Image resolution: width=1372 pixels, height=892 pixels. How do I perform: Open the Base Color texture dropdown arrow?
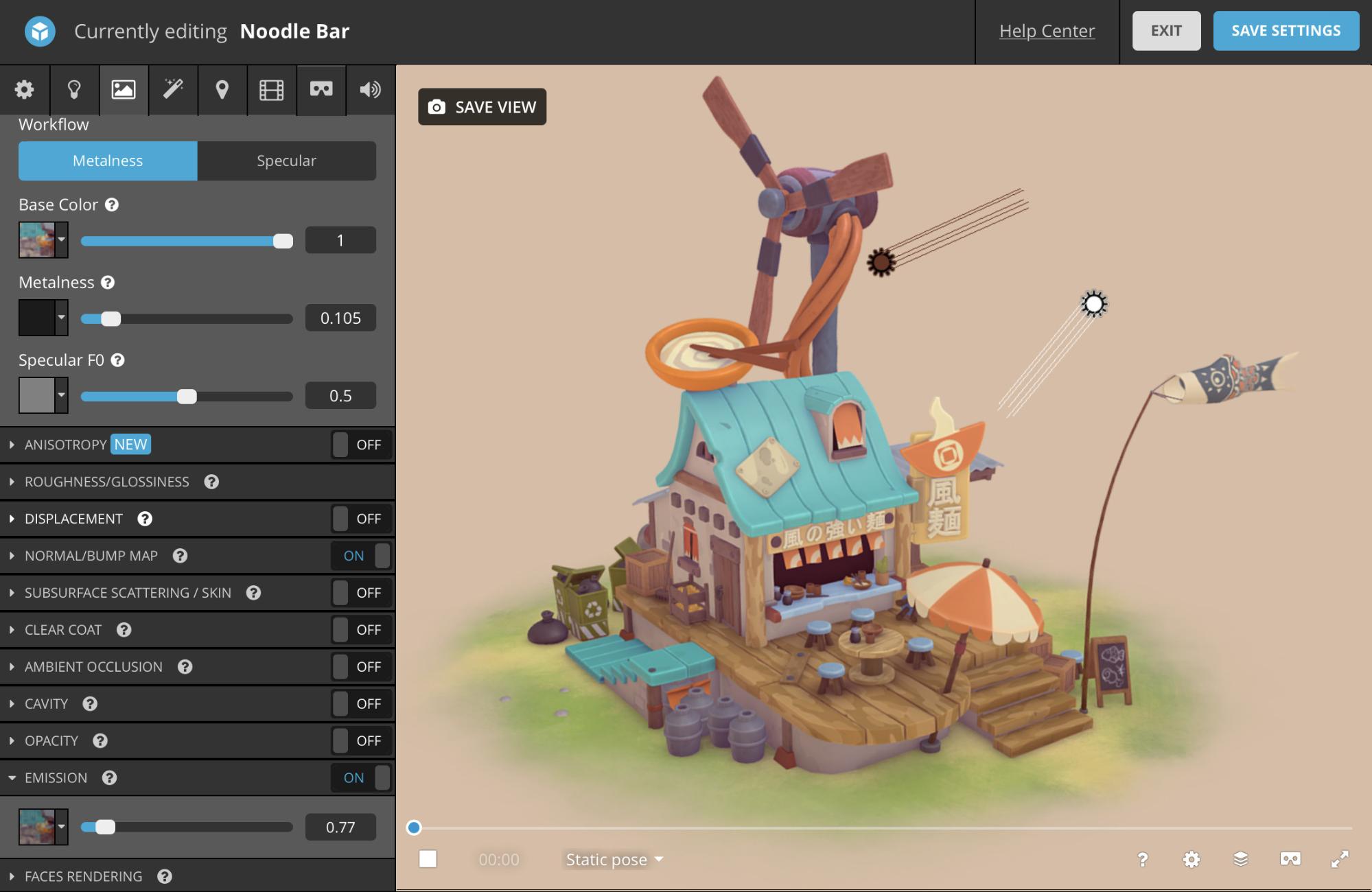click(62, 240)
